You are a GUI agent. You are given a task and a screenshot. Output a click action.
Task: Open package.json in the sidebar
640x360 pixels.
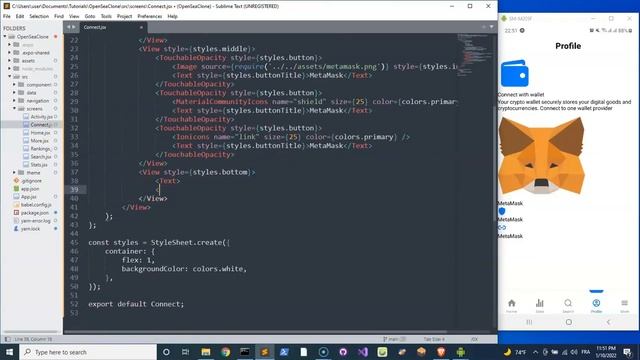point(34,213)
